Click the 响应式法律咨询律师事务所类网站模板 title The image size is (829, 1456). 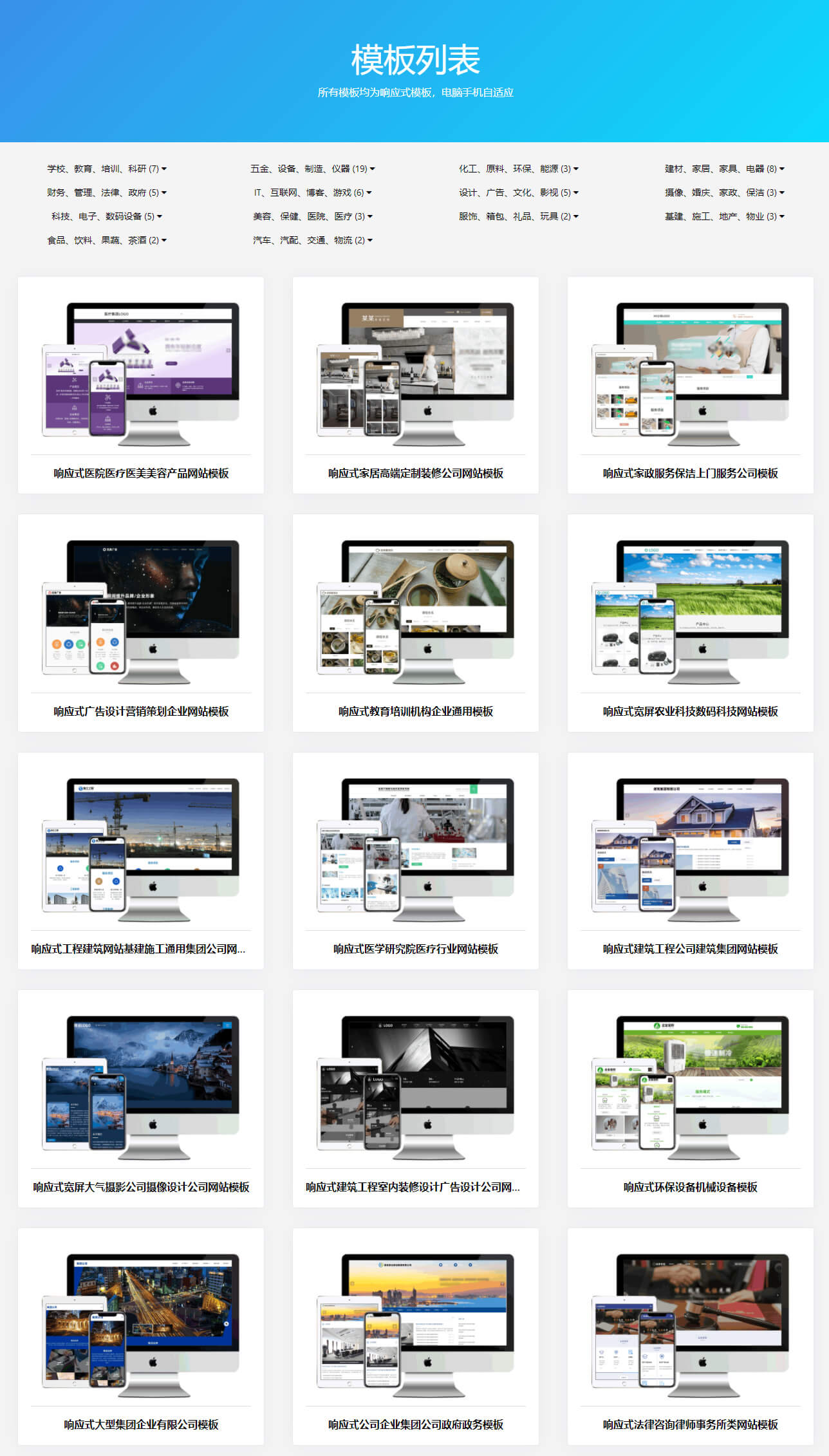coord(691,1425)
